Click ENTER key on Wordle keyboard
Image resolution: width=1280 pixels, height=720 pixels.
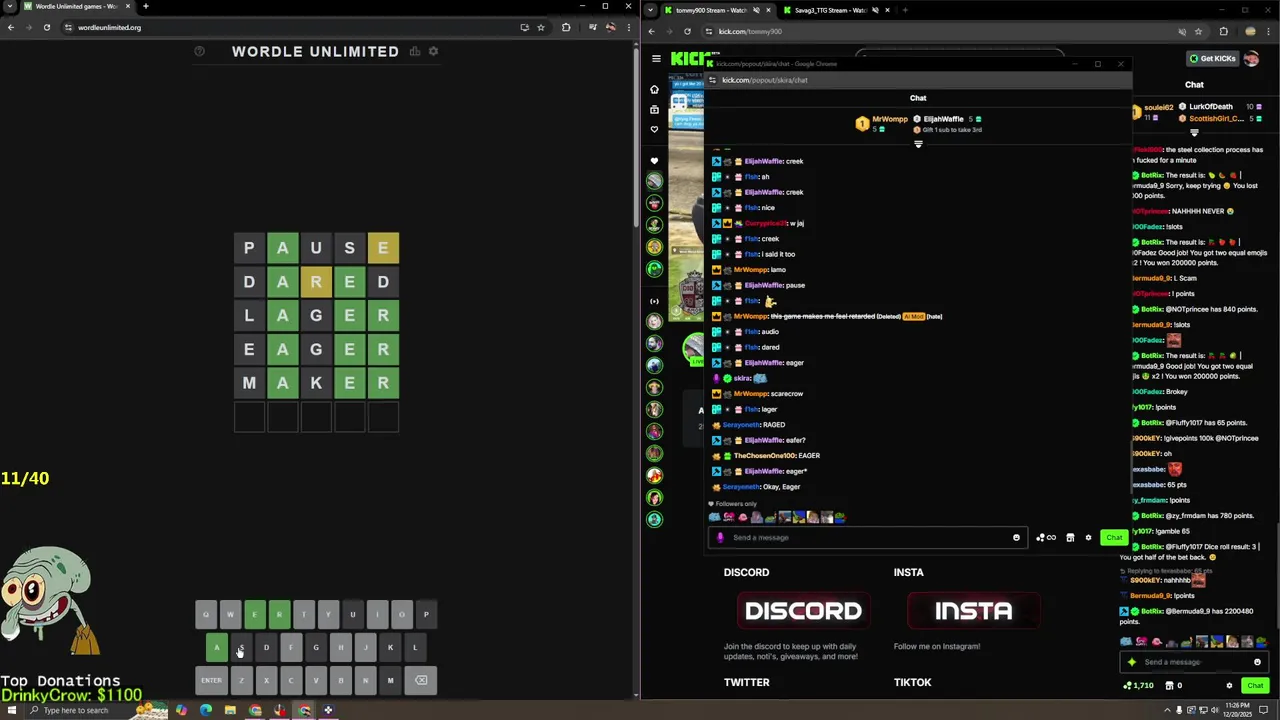click(211, 680)
